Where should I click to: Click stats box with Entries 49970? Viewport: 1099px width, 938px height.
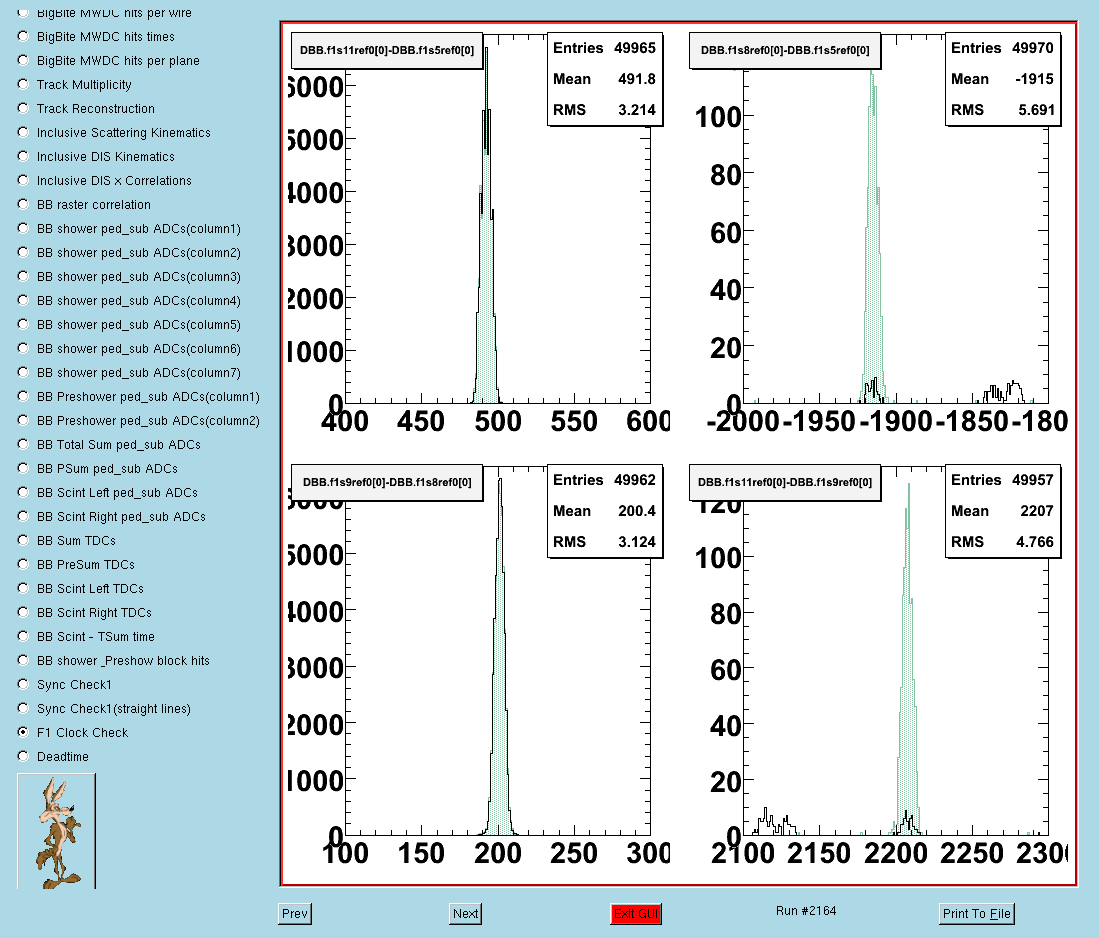click(1003, 79)
